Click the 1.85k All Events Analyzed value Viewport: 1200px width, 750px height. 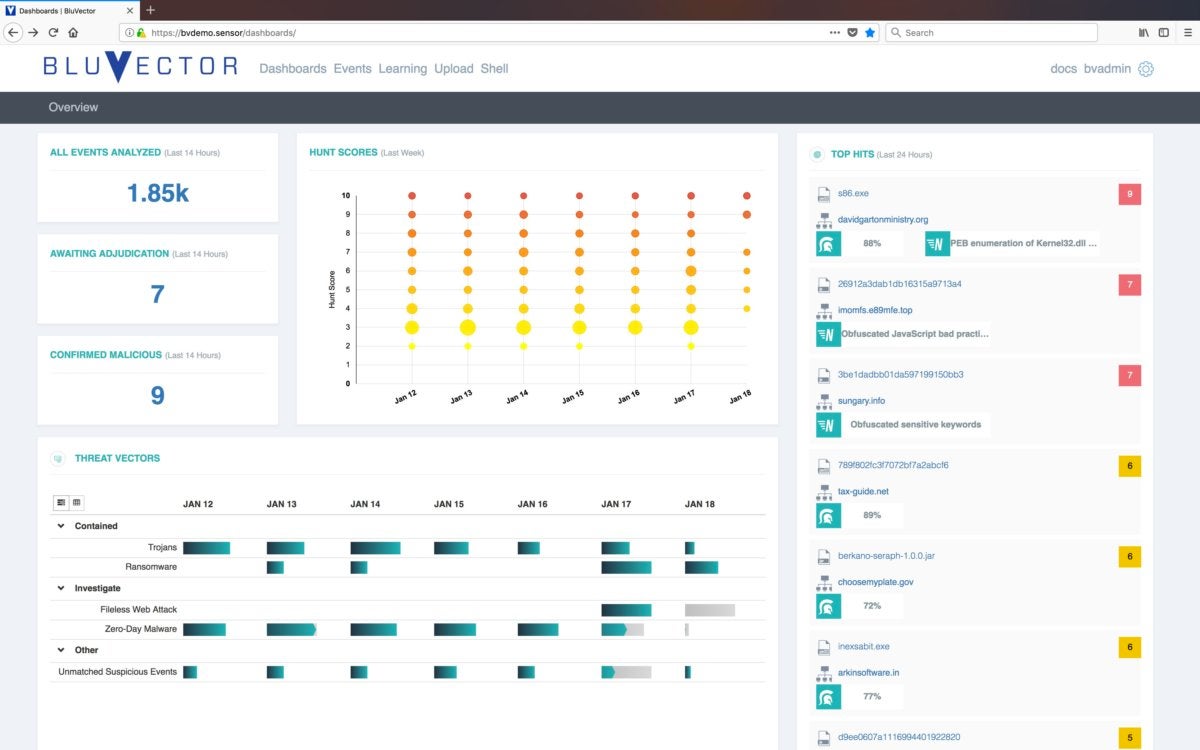[158, 193]
